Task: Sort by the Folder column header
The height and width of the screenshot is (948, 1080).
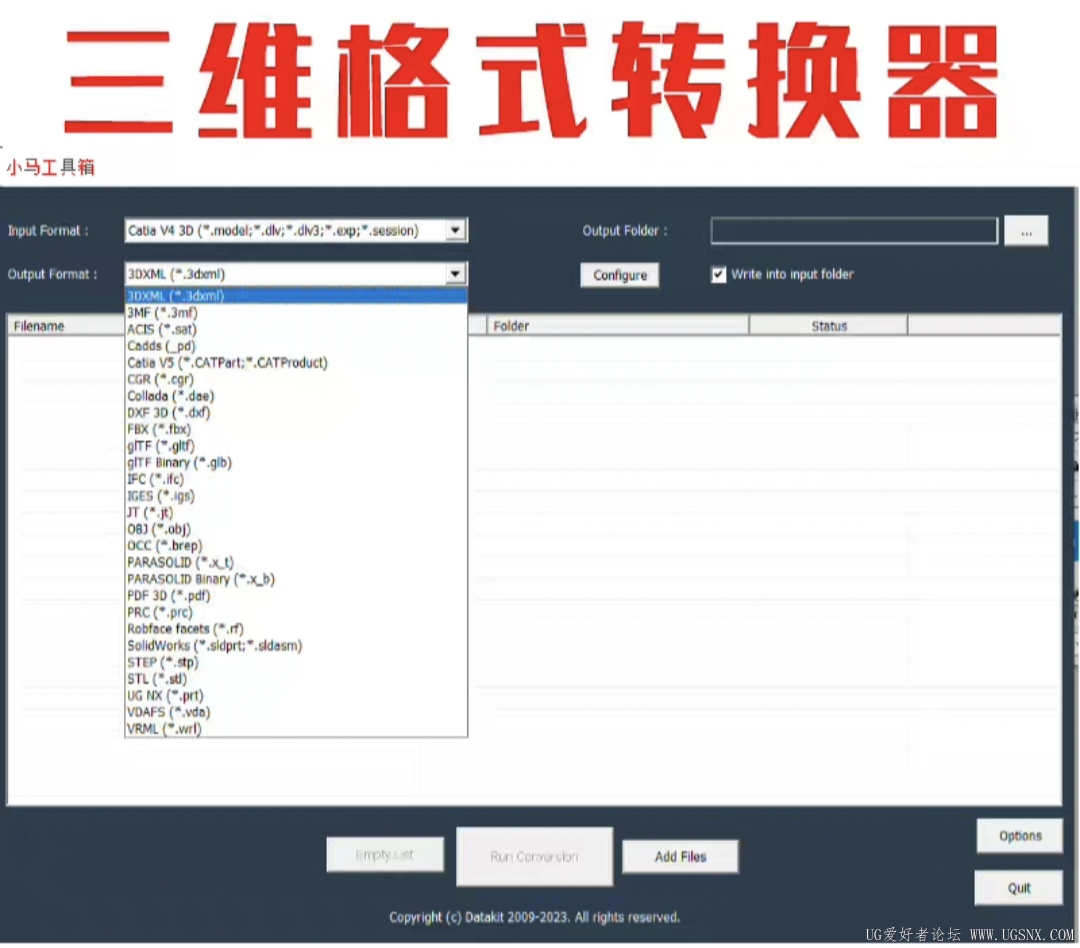Action: 618,326
